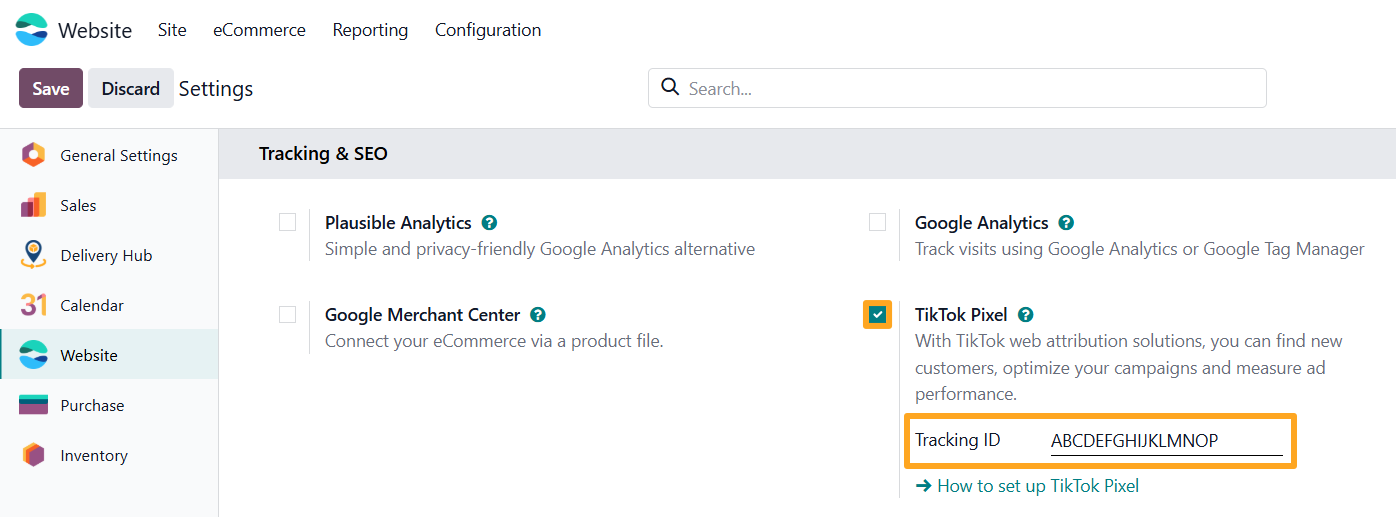Viewport: 1396px width, 517px height.
Task: Select the Delivery Hub sidebar label
Action: pos(106,255)
